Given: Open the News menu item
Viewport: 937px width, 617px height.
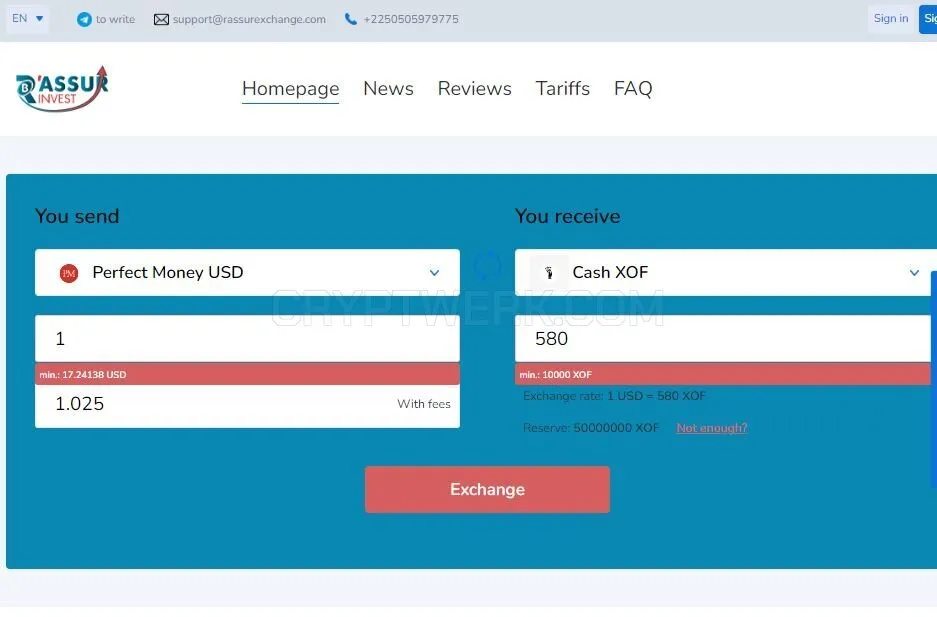Looking at the screenshot, I should 388,88.
